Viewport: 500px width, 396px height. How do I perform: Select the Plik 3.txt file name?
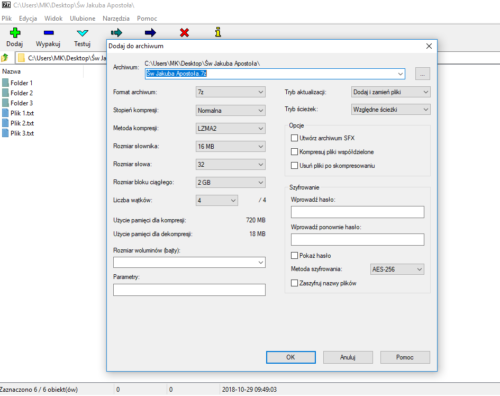click(x=22, y=133)
